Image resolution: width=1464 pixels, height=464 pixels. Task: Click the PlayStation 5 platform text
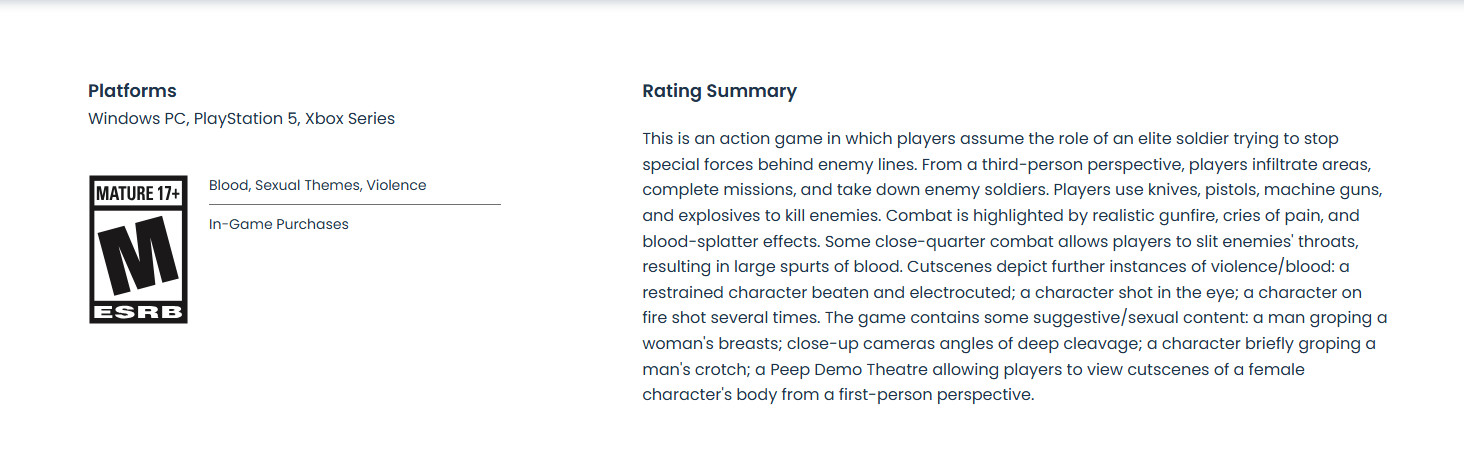246,119
